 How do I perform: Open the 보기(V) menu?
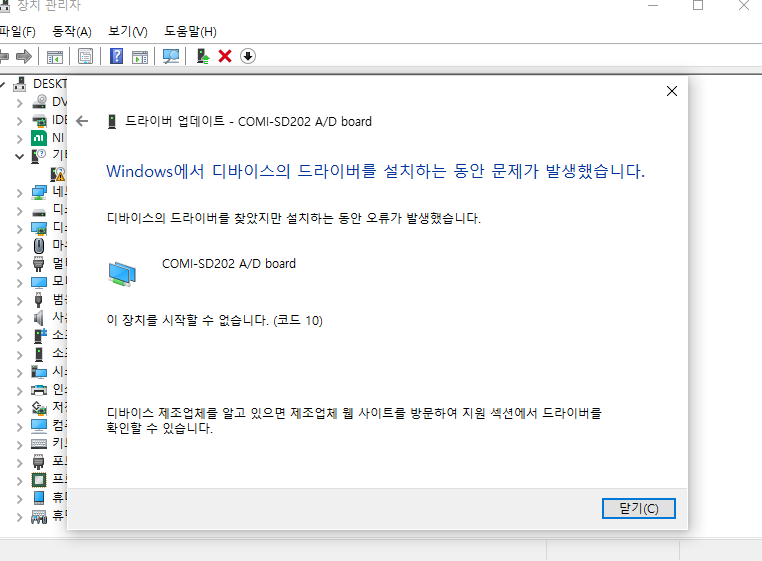128,32
